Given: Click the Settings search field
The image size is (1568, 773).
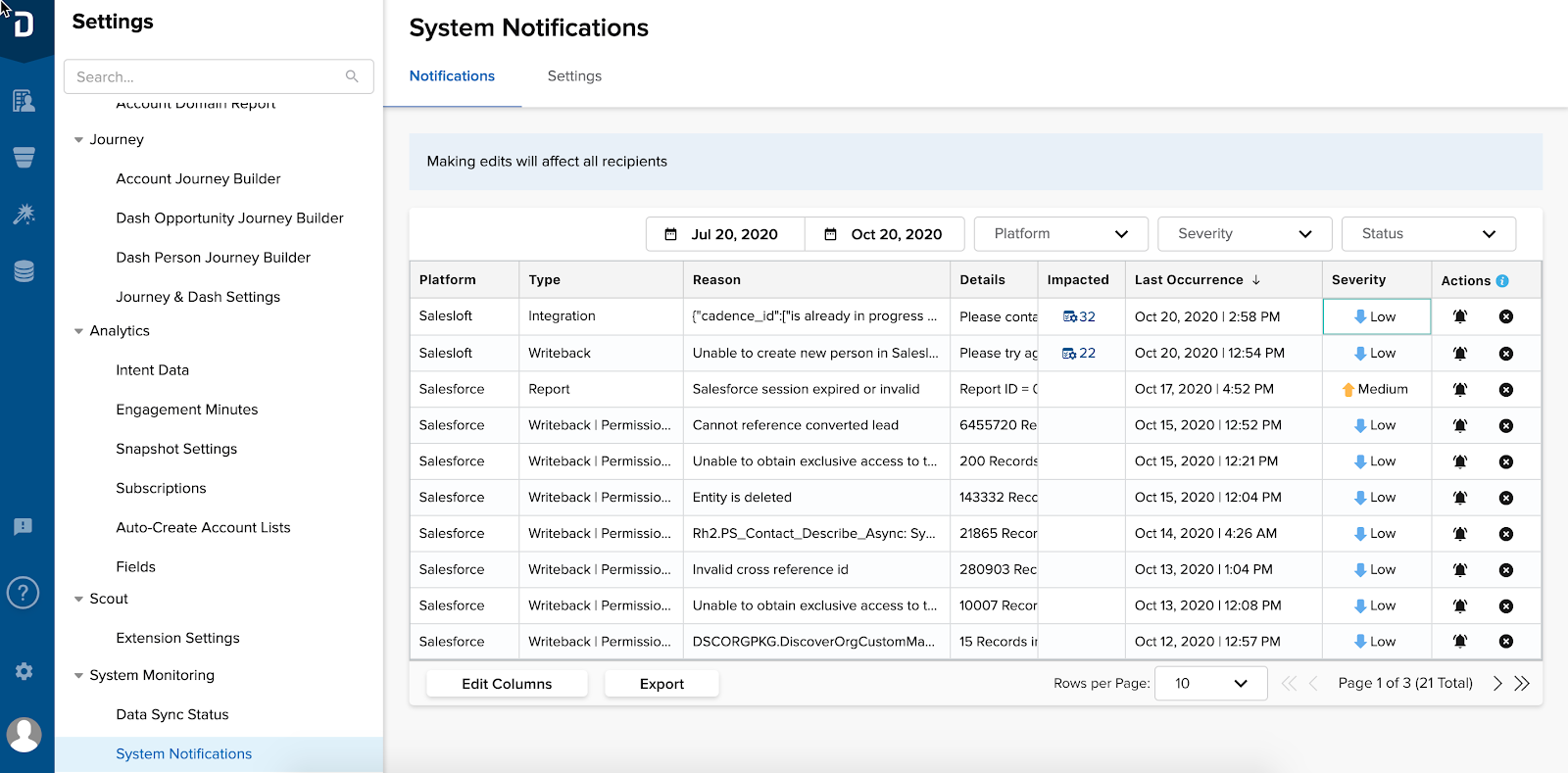Looking at the screenshot, I should coord(219,76).
